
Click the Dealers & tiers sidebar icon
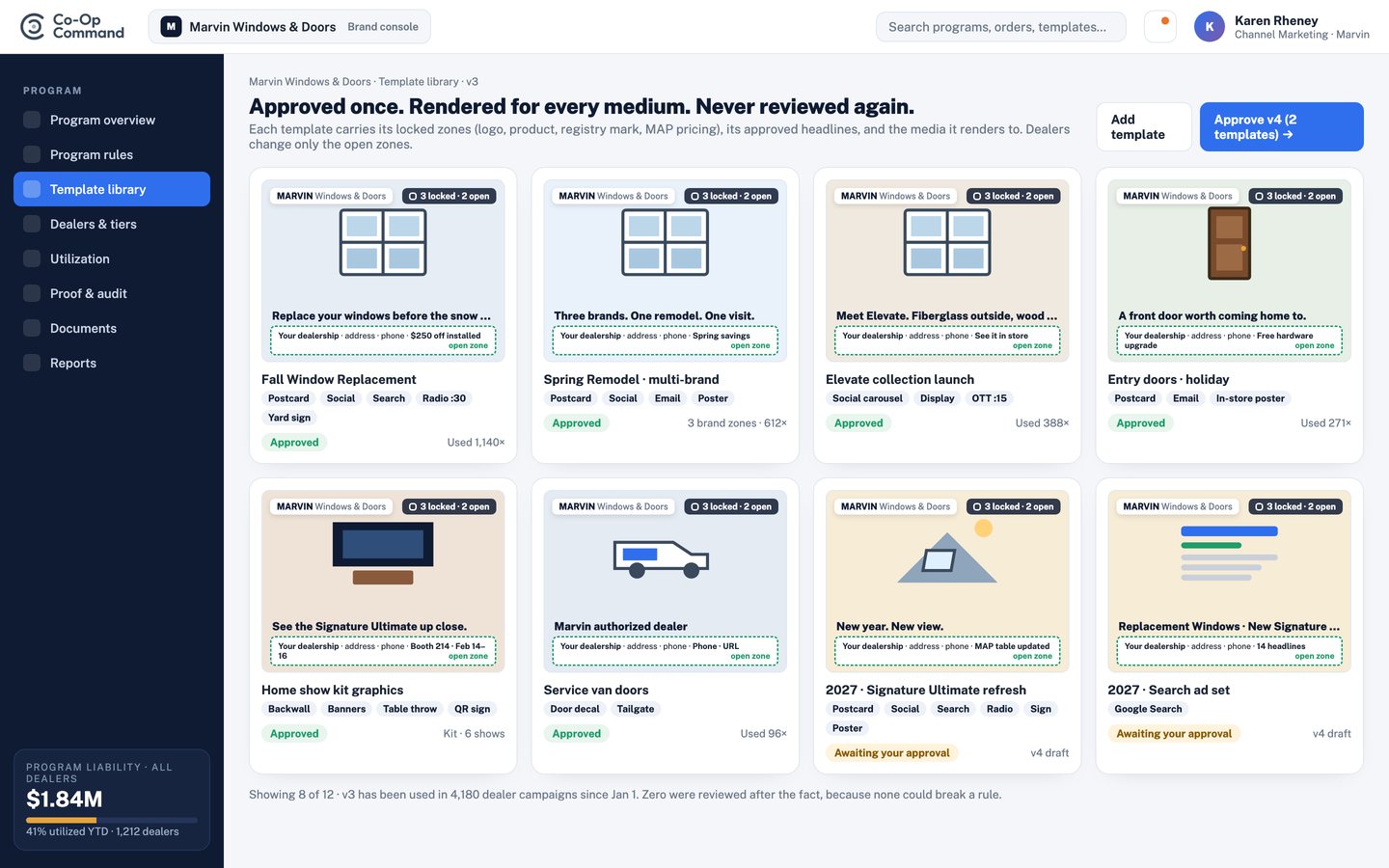(x=32, y=224)
